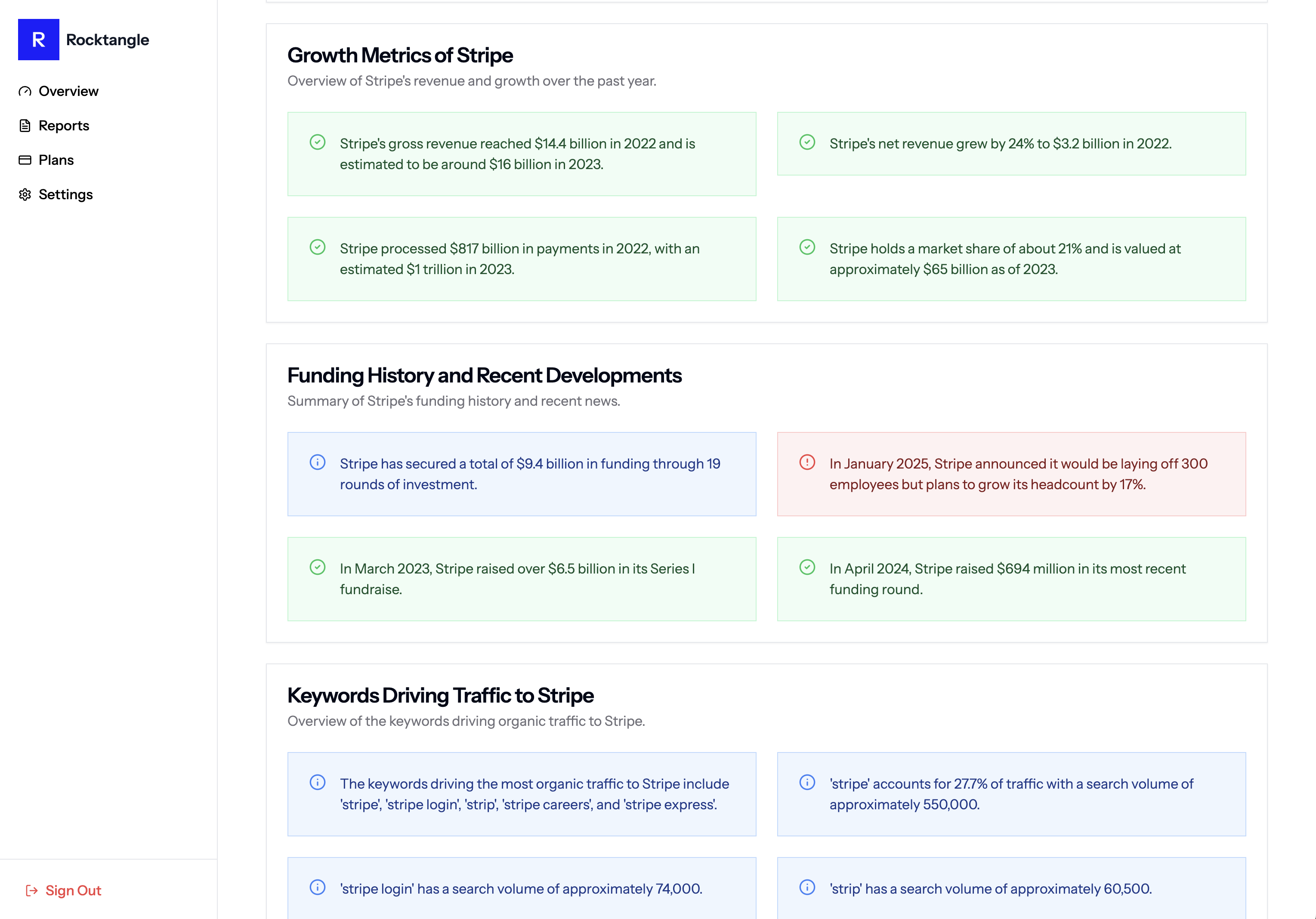Click the Plans credit card icon
The height and width of the screenshot is (919, 1316).
point(25,160)
